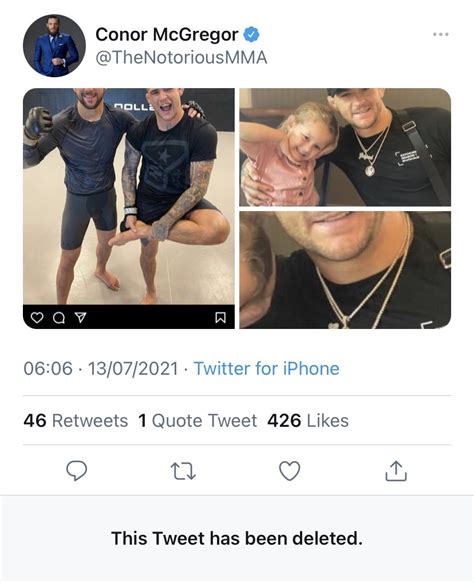Viewport: 474px width, 583px height.
Task: View the 426 Likes list
Action: (308, 421)
